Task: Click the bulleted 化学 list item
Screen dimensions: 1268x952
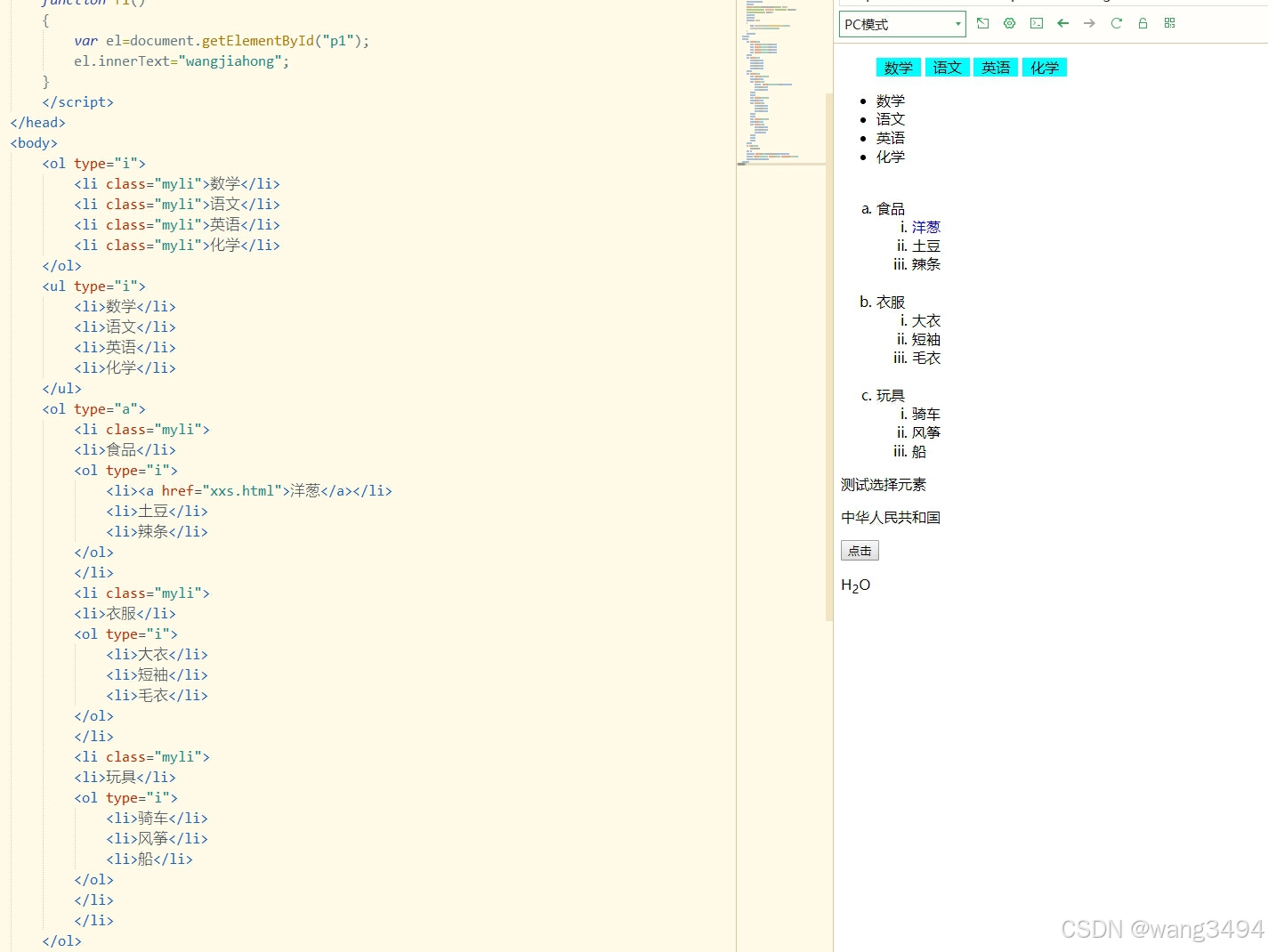Action: click(891, 157)
